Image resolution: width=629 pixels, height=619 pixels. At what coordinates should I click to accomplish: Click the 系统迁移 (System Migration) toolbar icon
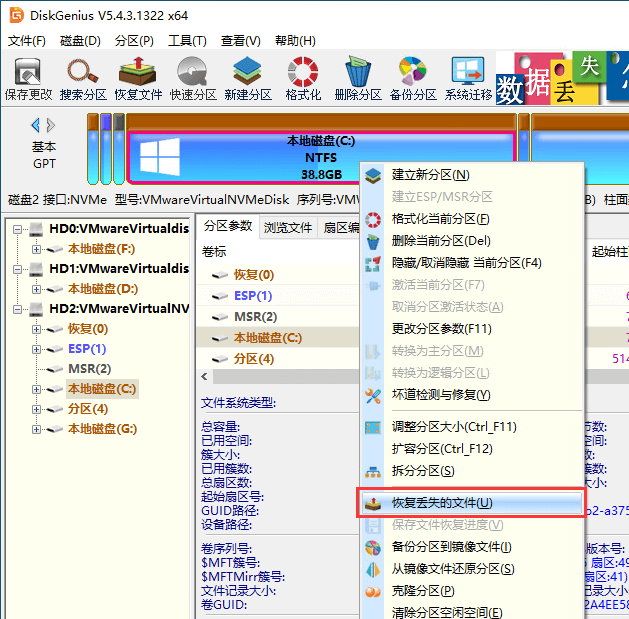(468, 79)
